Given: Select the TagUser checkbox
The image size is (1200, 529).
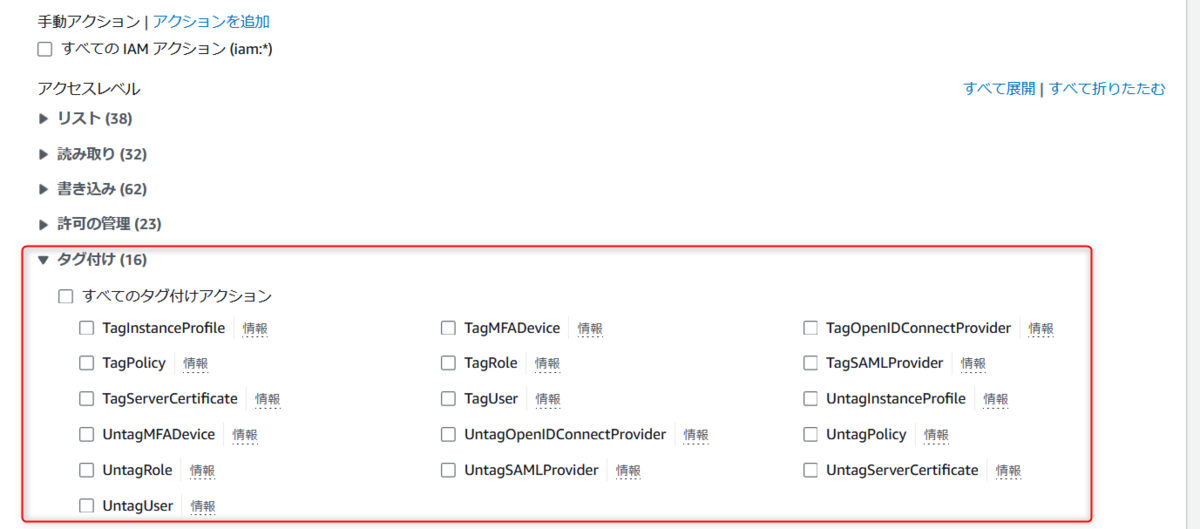Looking at the screenshot, I should coord(449,399).
